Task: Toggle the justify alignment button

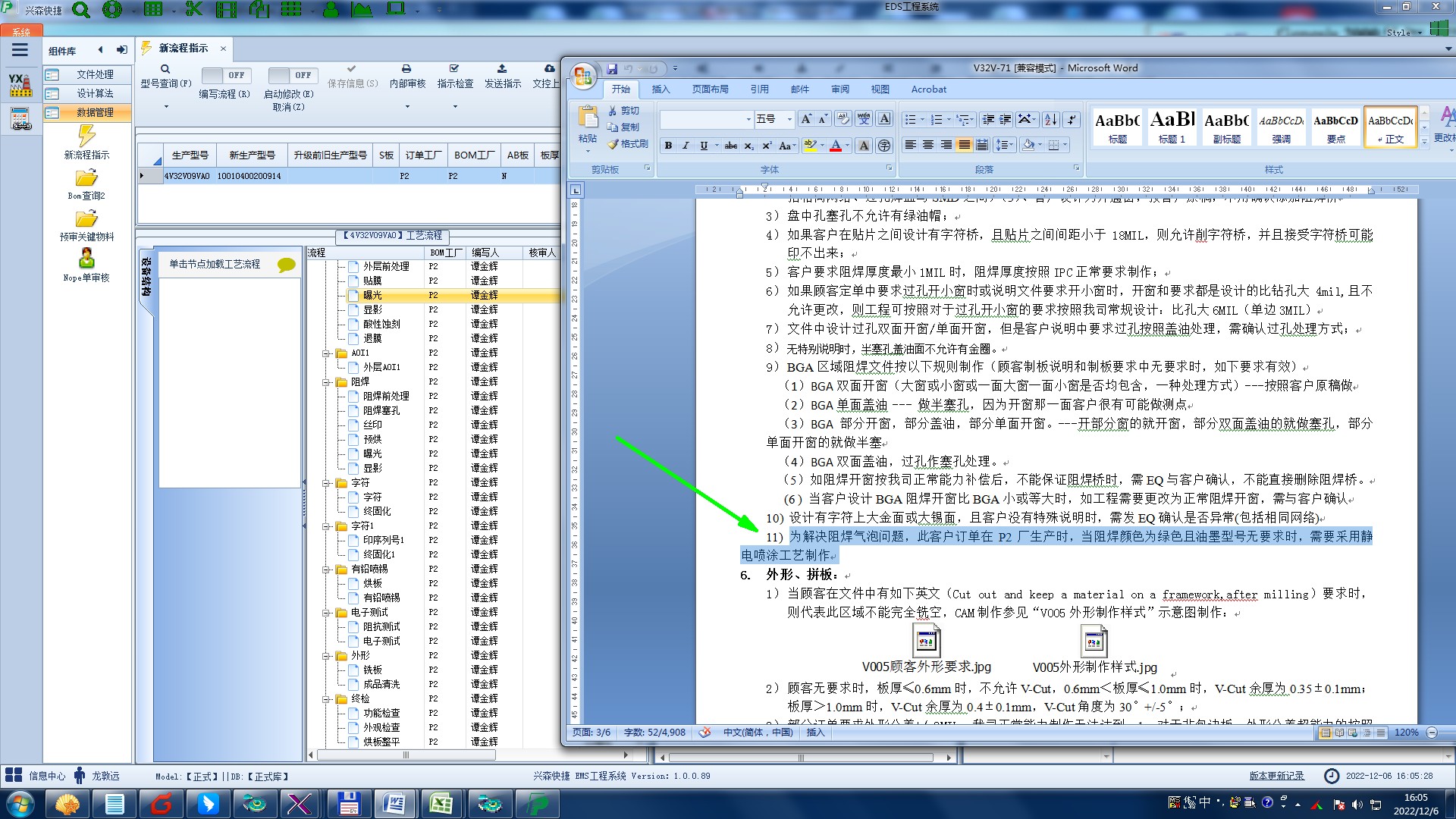Action: pos(964,145)
